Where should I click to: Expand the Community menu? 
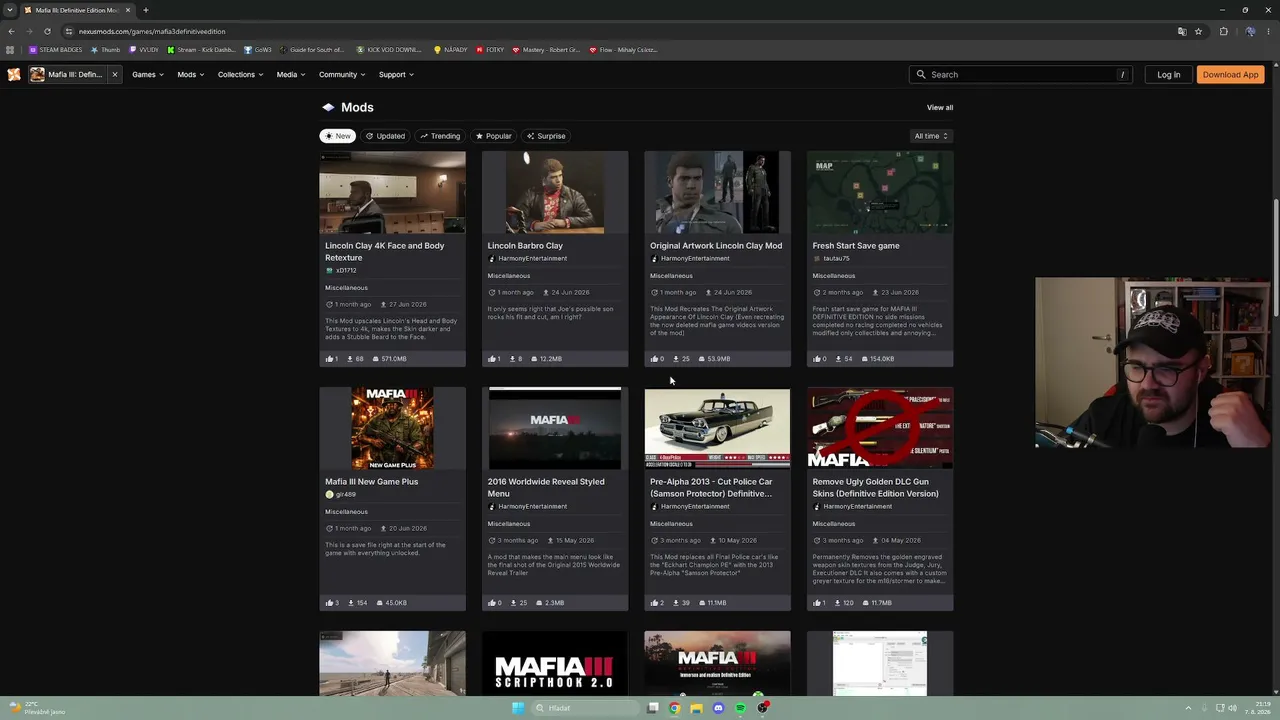(x=342, y=74)
